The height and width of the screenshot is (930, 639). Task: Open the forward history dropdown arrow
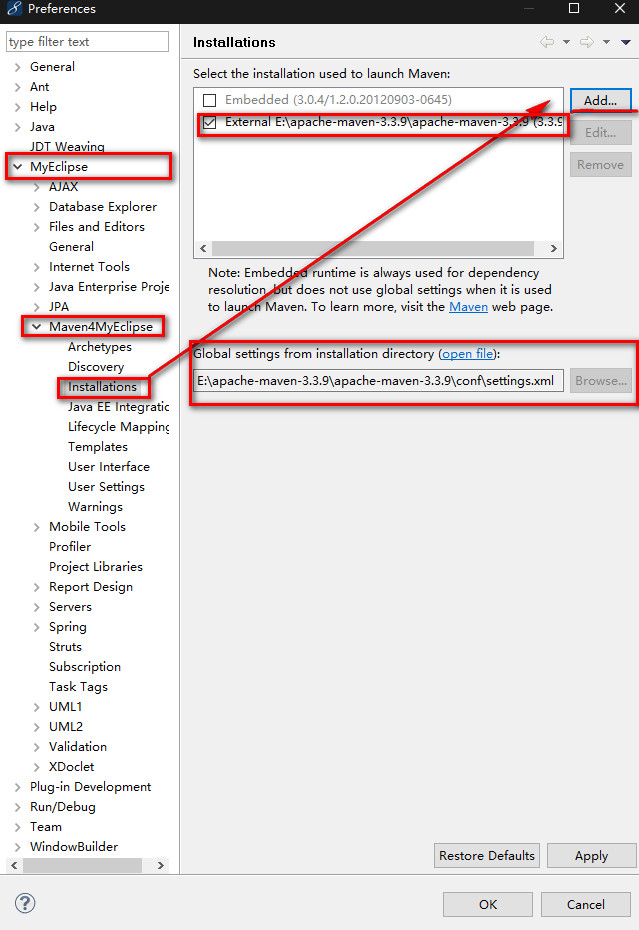pyautogui.click(x=606, y=42)
